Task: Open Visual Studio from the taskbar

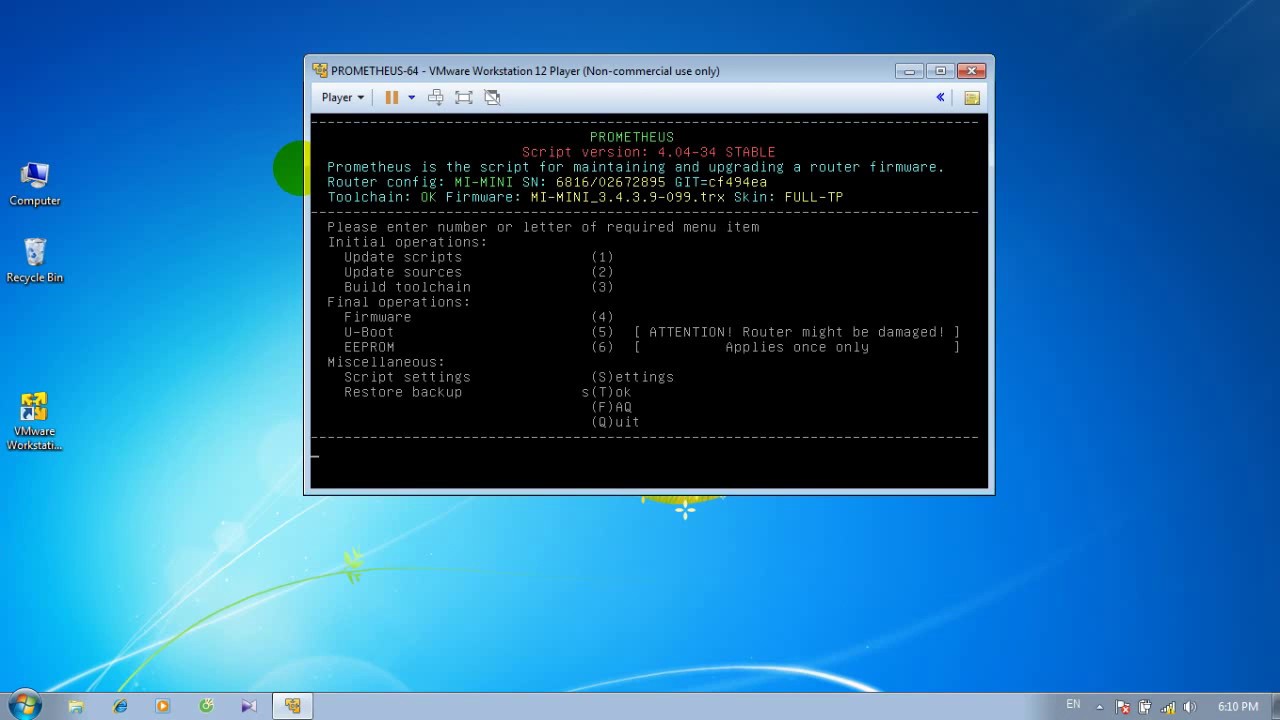Action: (249, 706)
